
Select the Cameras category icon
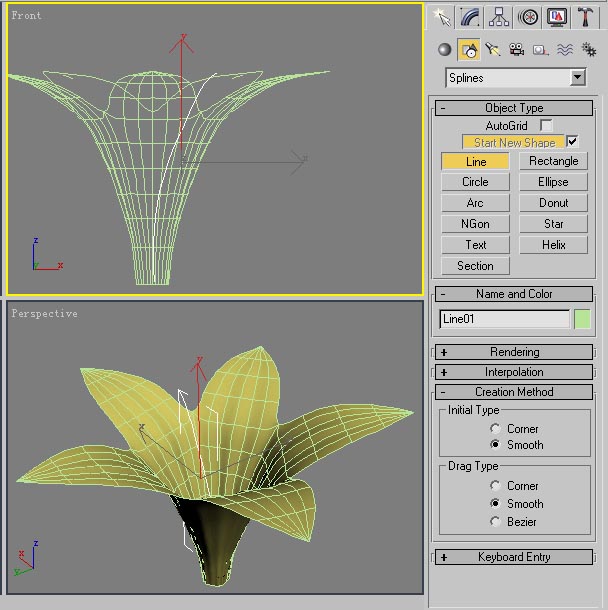(x=517, y=49)
